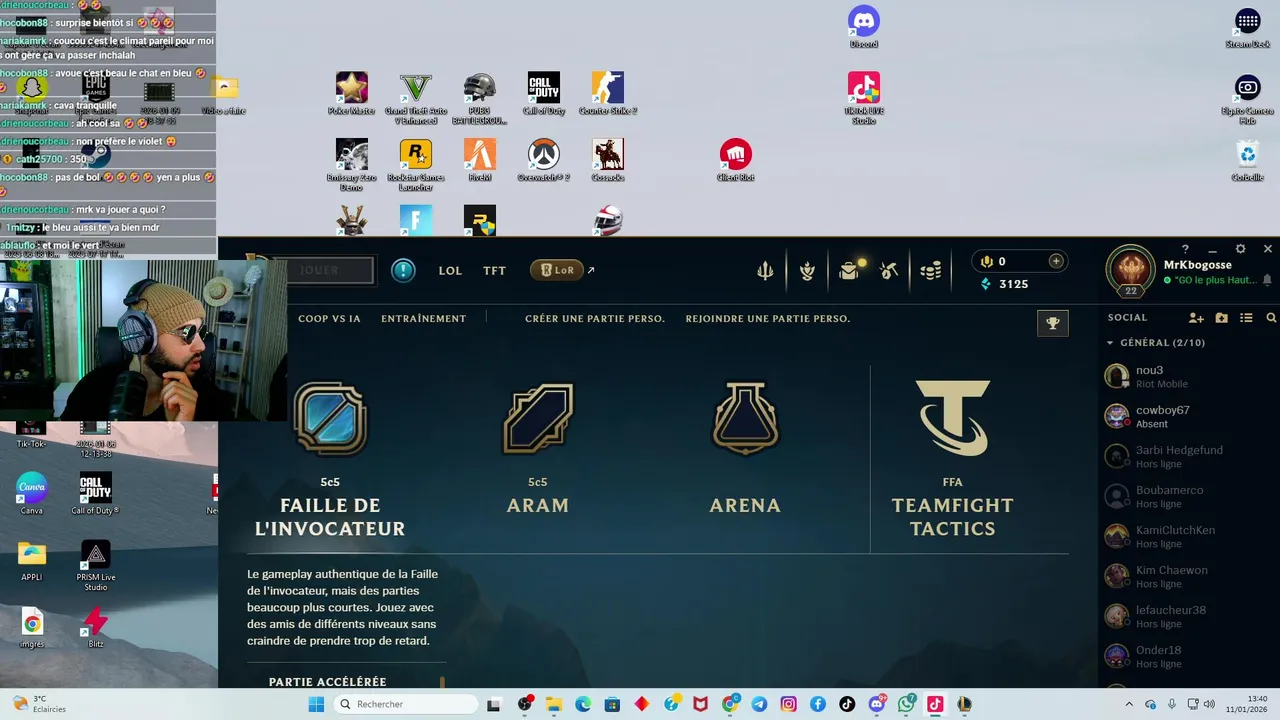Open the Challenges laurel icon
1280x720 pixels.
[807, 271]
